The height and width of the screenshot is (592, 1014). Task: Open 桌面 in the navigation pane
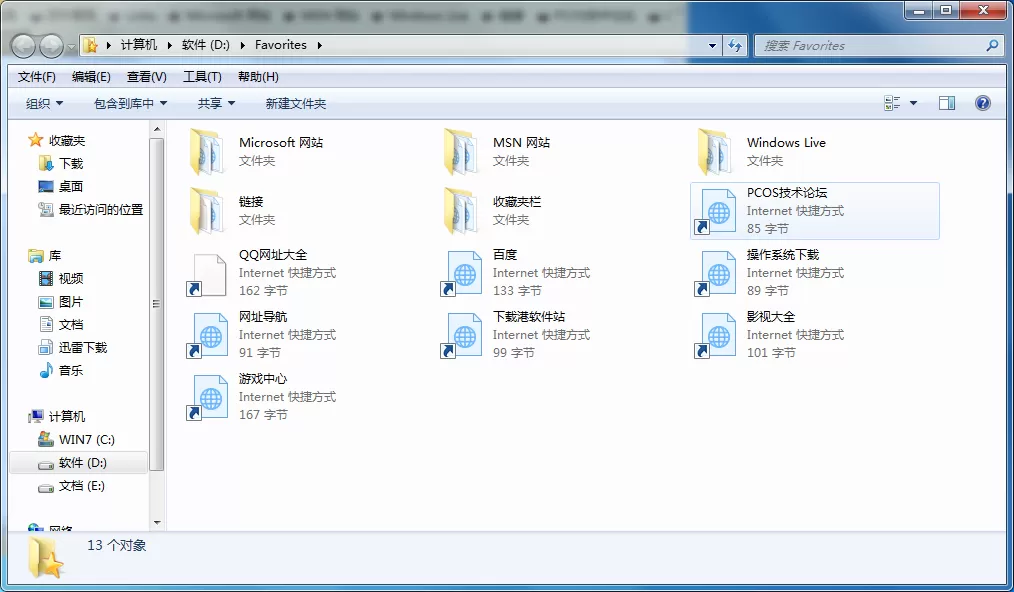pos(70,186)
